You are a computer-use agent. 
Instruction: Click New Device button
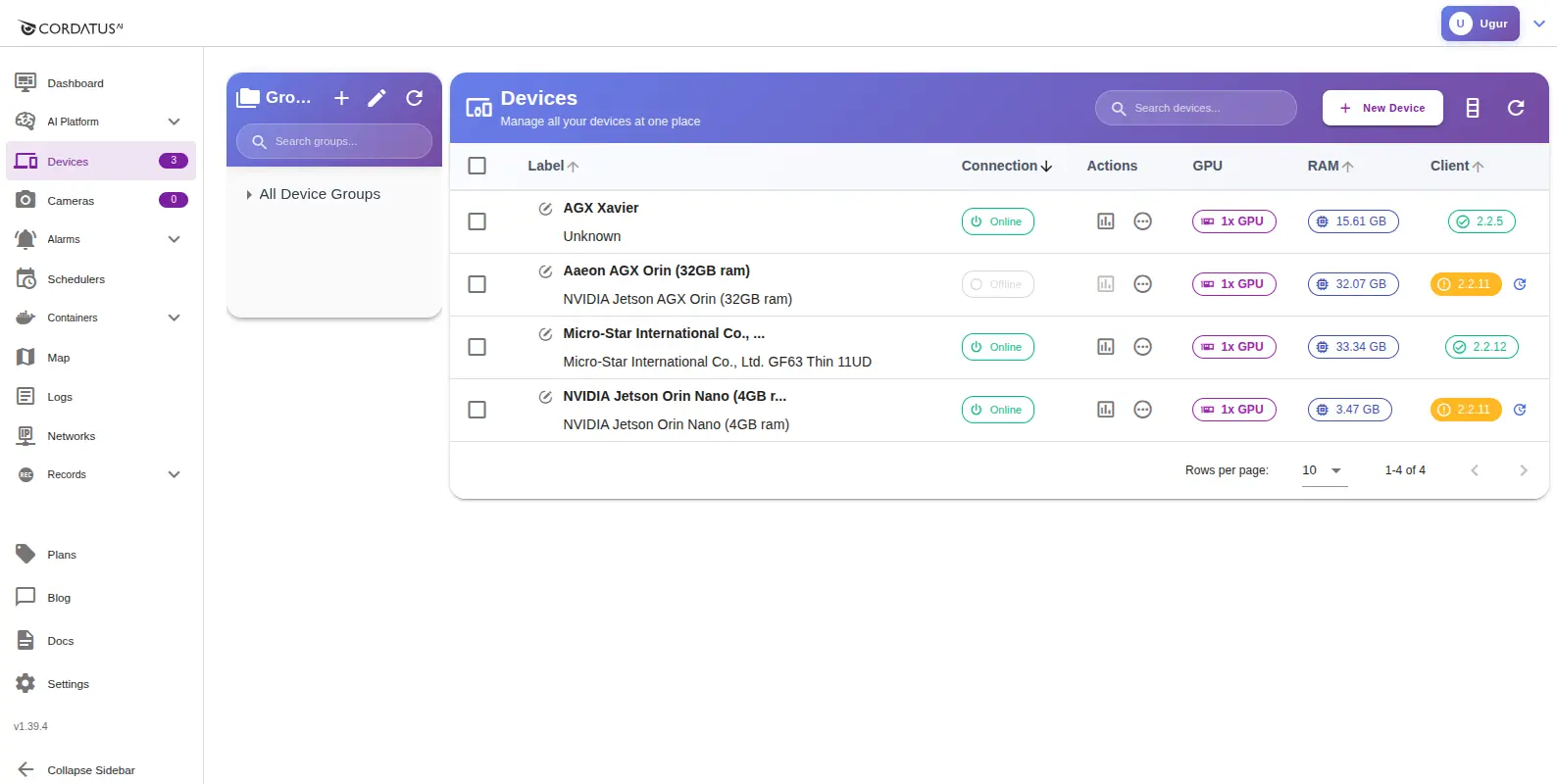[1382, 108]
